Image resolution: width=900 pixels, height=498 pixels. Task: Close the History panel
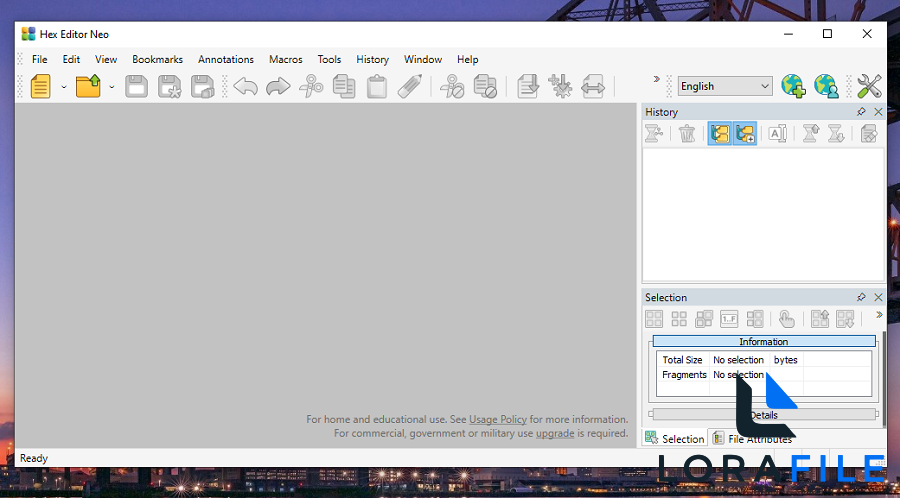pyautogui.click(x=878, y=112)
